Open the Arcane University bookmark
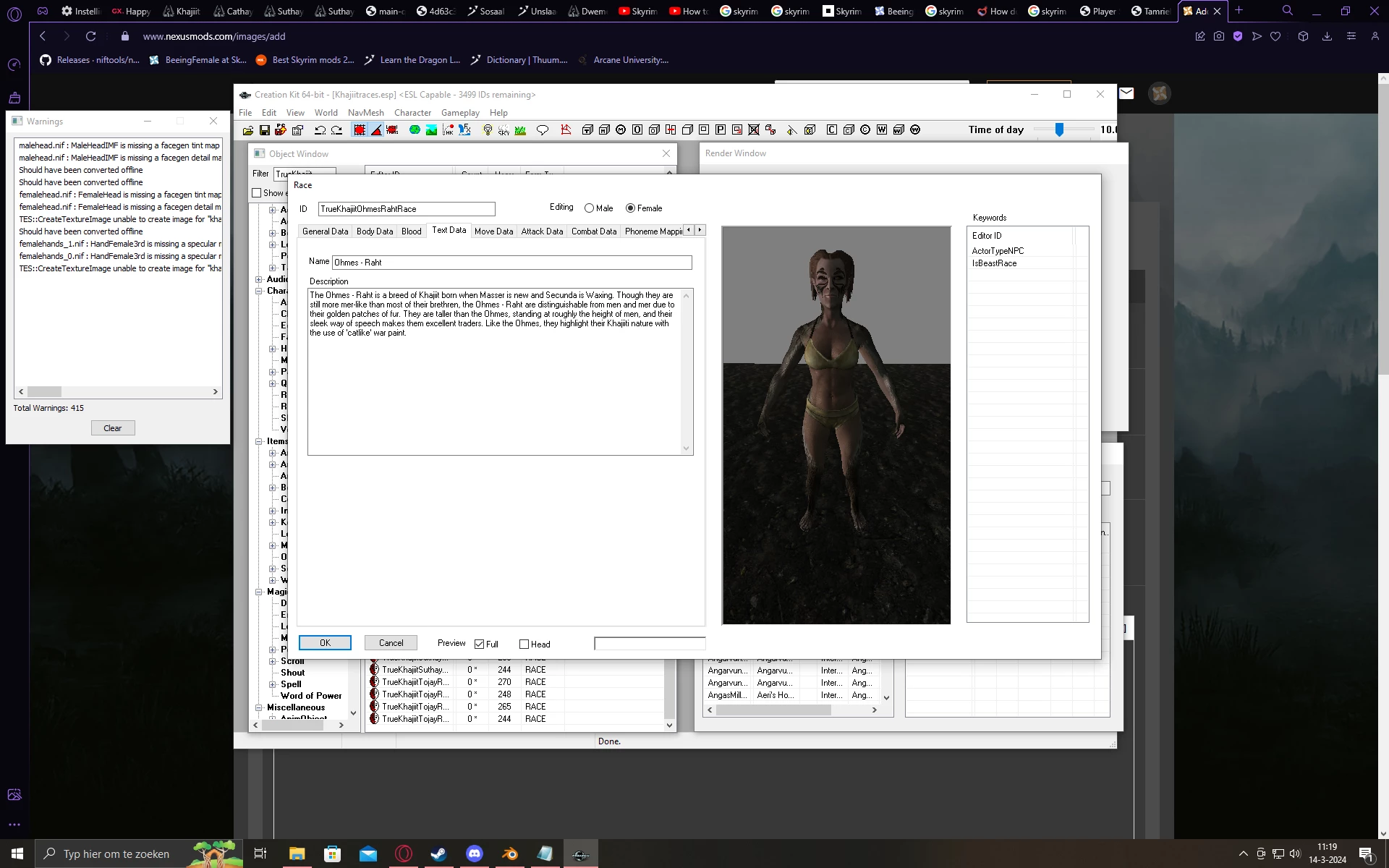The height and width of the screenshot is (868, 1389). tap(622, 60)
